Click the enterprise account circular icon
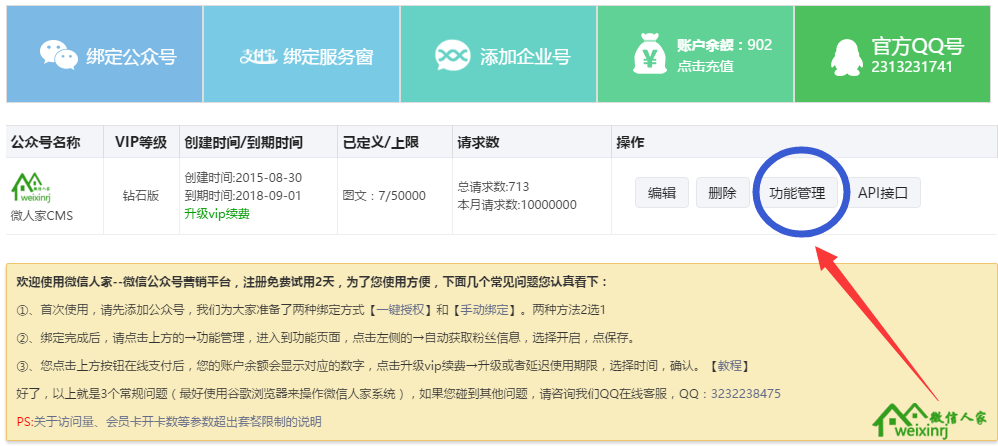Screen dimensions: 998x446 coord(453,55)
